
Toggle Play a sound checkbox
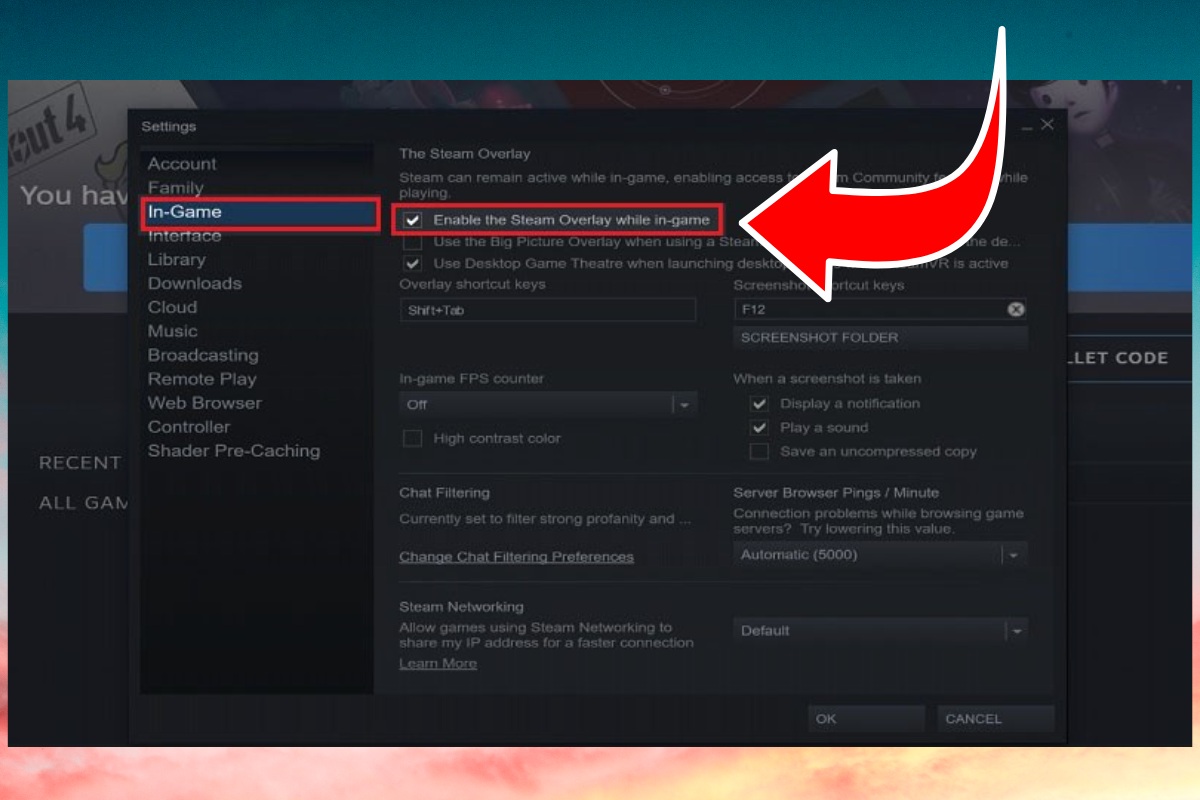tap(760, 428)
